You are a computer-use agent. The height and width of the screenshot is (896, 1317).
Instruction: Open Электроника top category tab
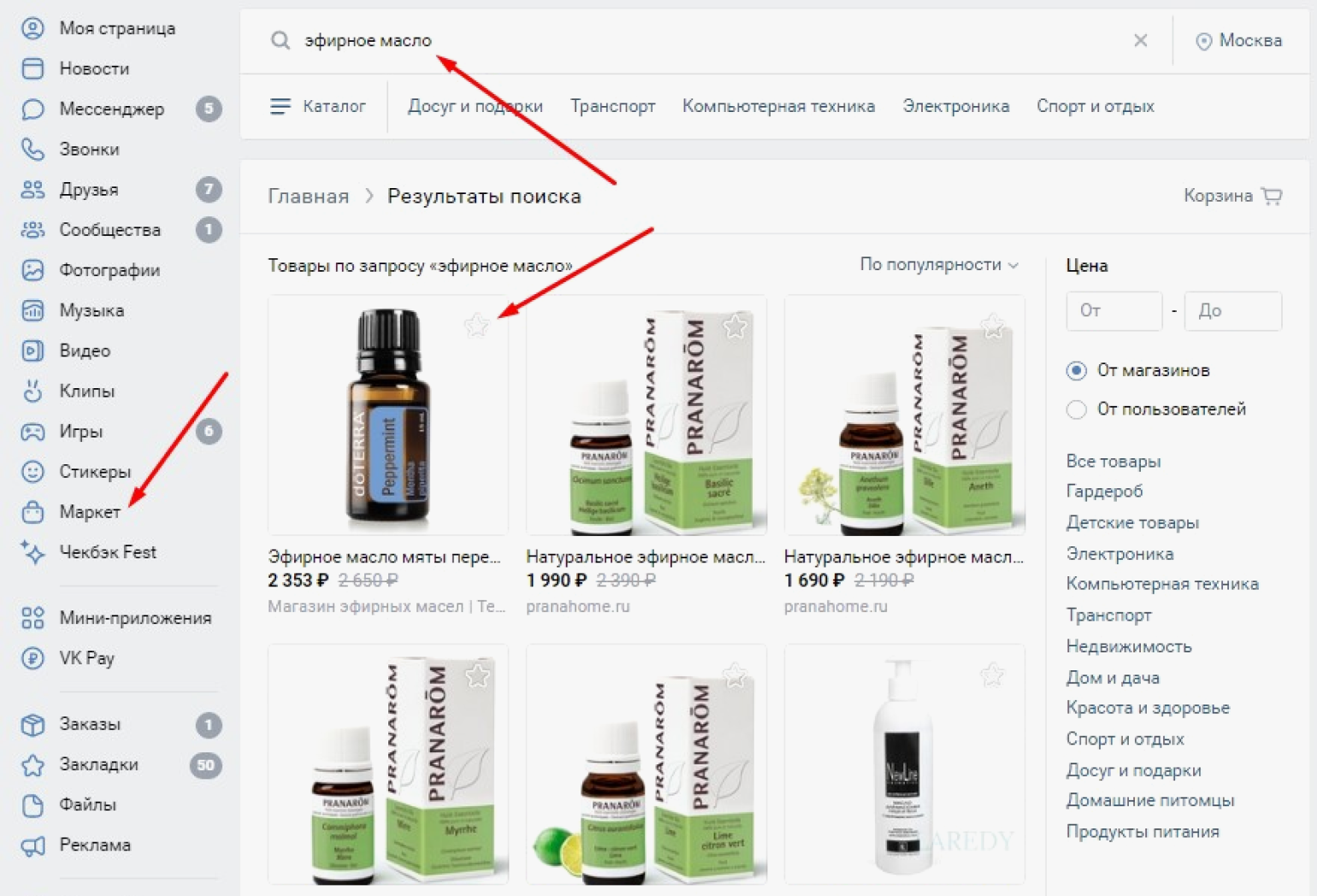click(x=956, y=106)
